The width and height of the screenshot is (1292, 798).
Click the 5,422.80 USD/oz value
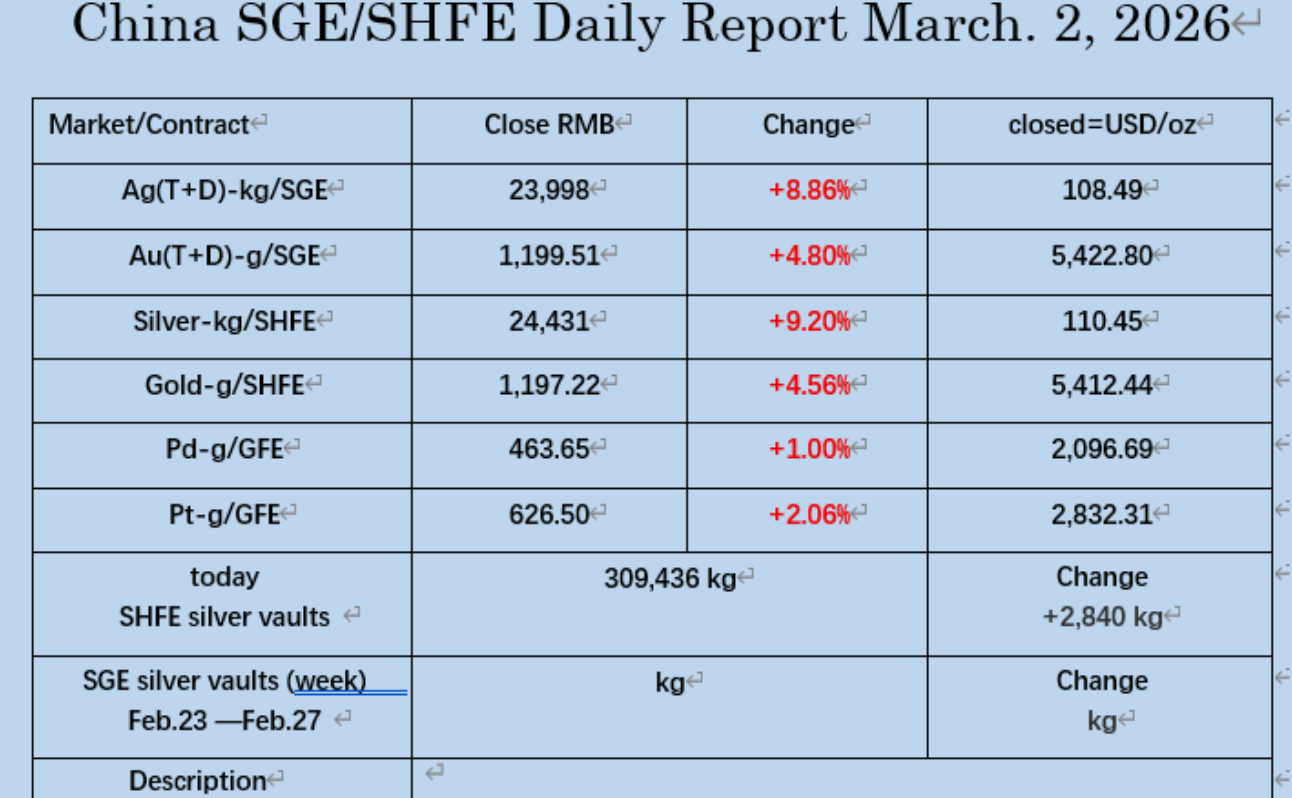tap(1101, 255)
